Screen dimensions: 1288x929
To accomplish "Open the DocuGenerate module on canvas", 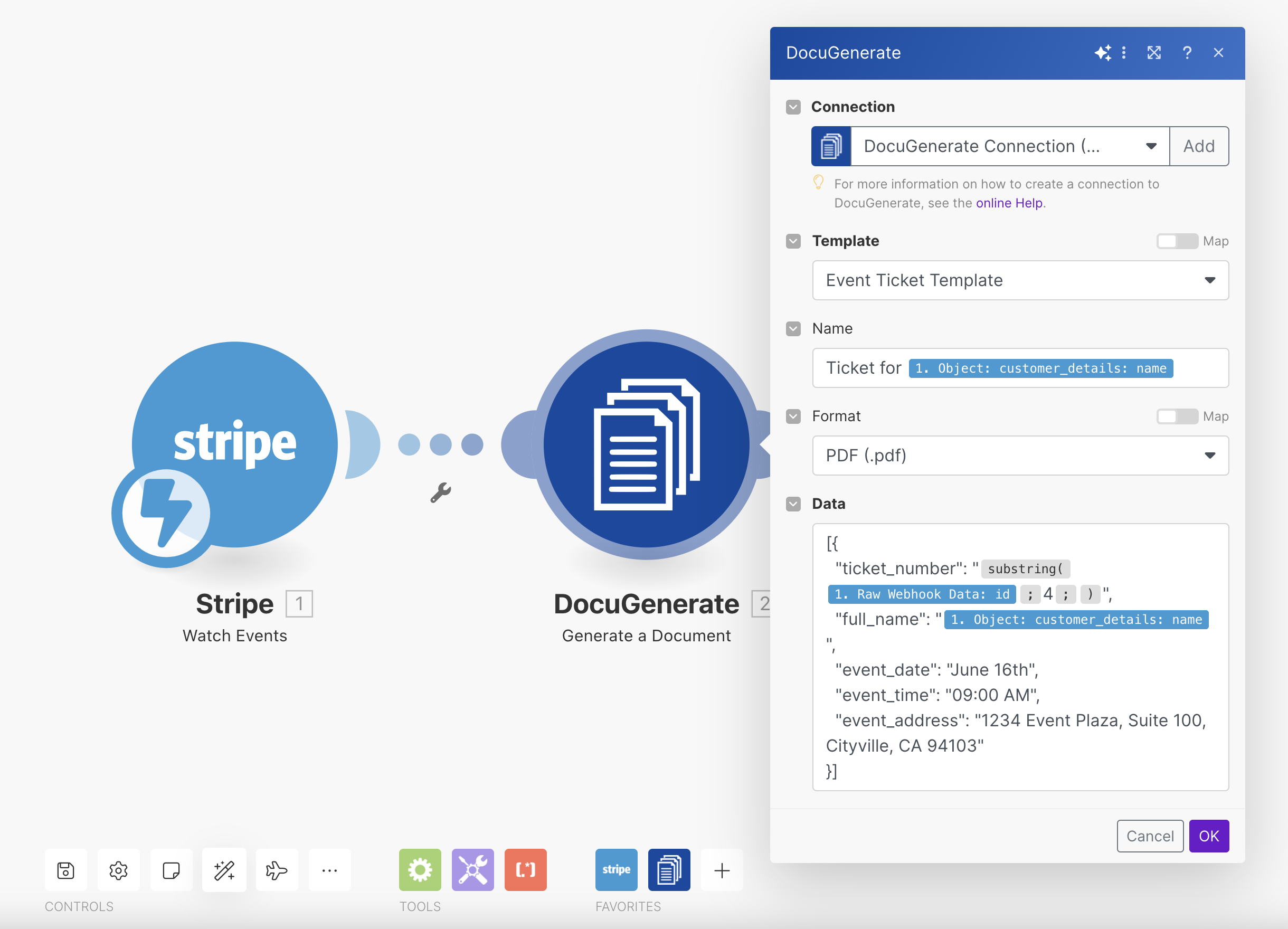I will (646, 444).
